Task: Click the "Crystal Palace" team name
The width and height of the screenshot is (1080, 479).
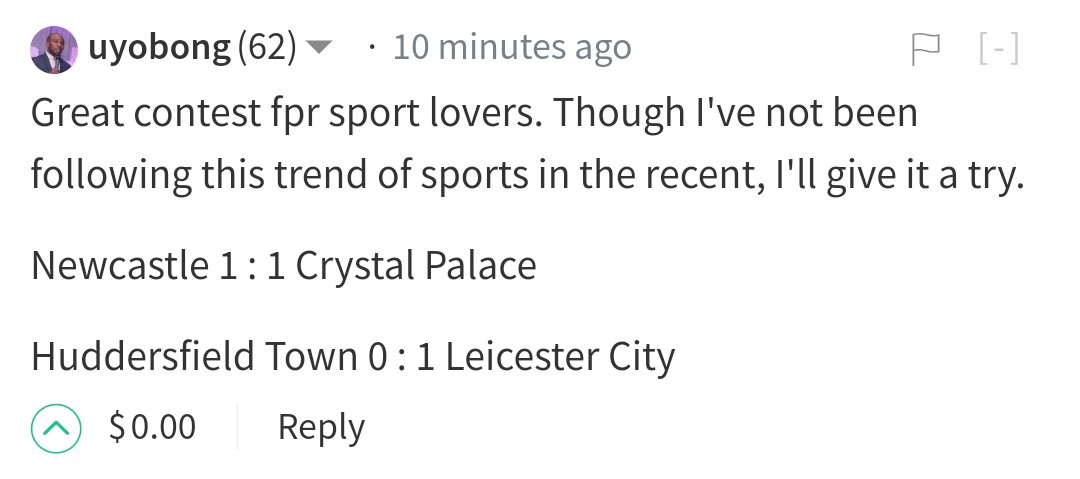Action: pos(416,266)
